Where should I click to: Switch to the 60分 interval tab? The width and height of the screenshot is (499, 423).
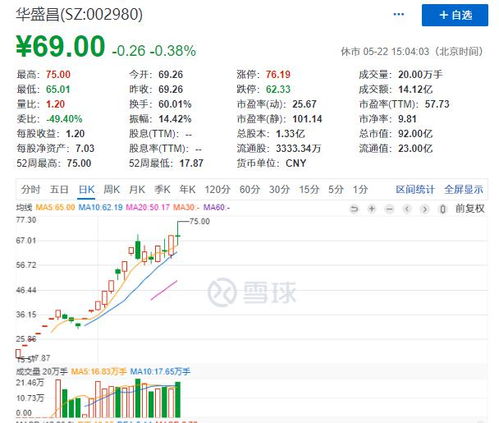click(250, 190)
